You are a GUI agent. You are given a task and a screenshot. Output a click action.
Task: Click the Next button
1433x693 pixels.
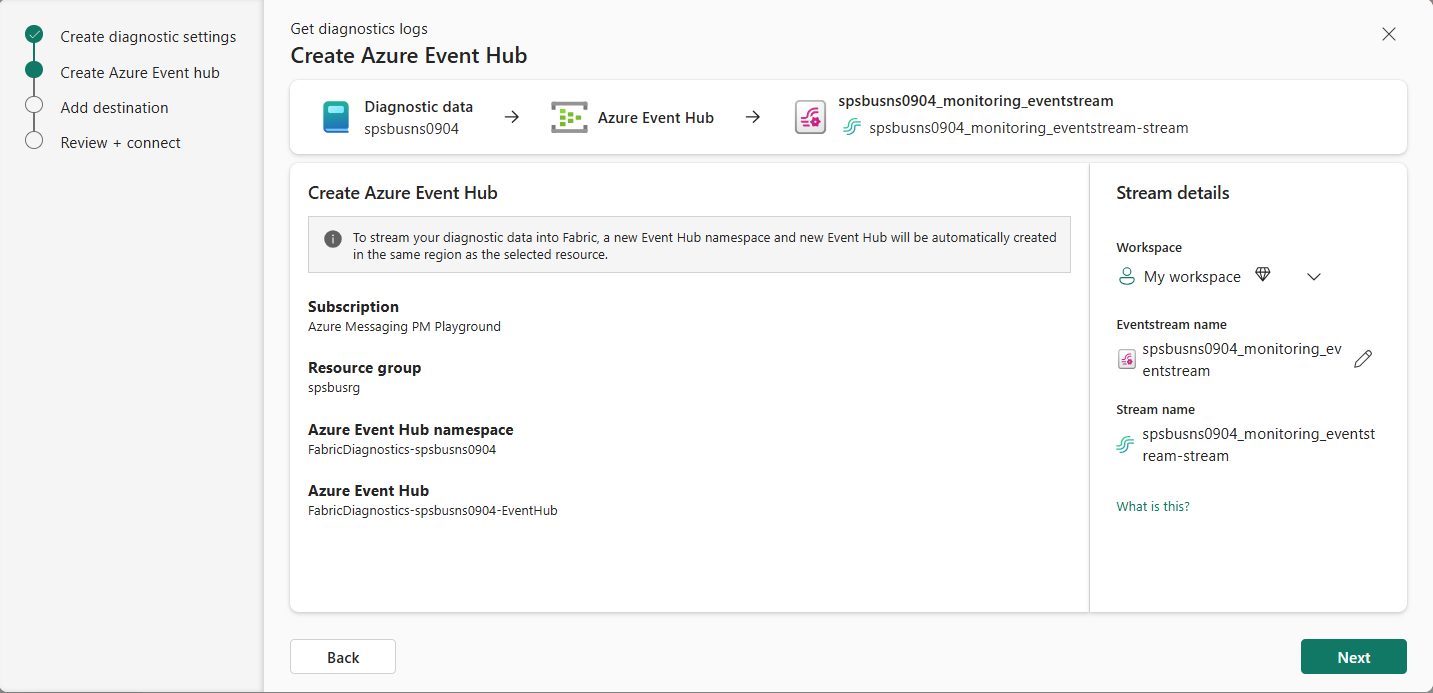(1354, 657)
